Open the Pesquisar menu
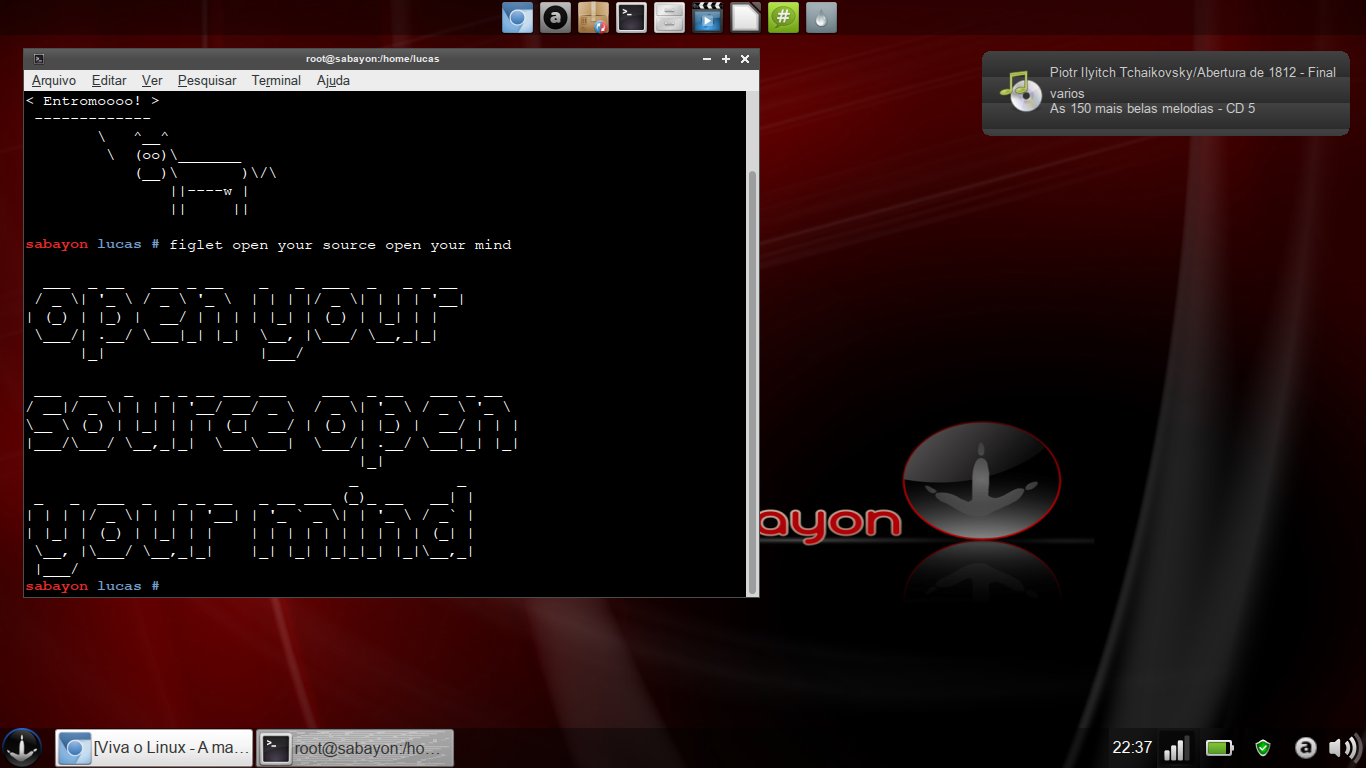The width and height of the screenshot is (1366, 768). click(207, 80)
